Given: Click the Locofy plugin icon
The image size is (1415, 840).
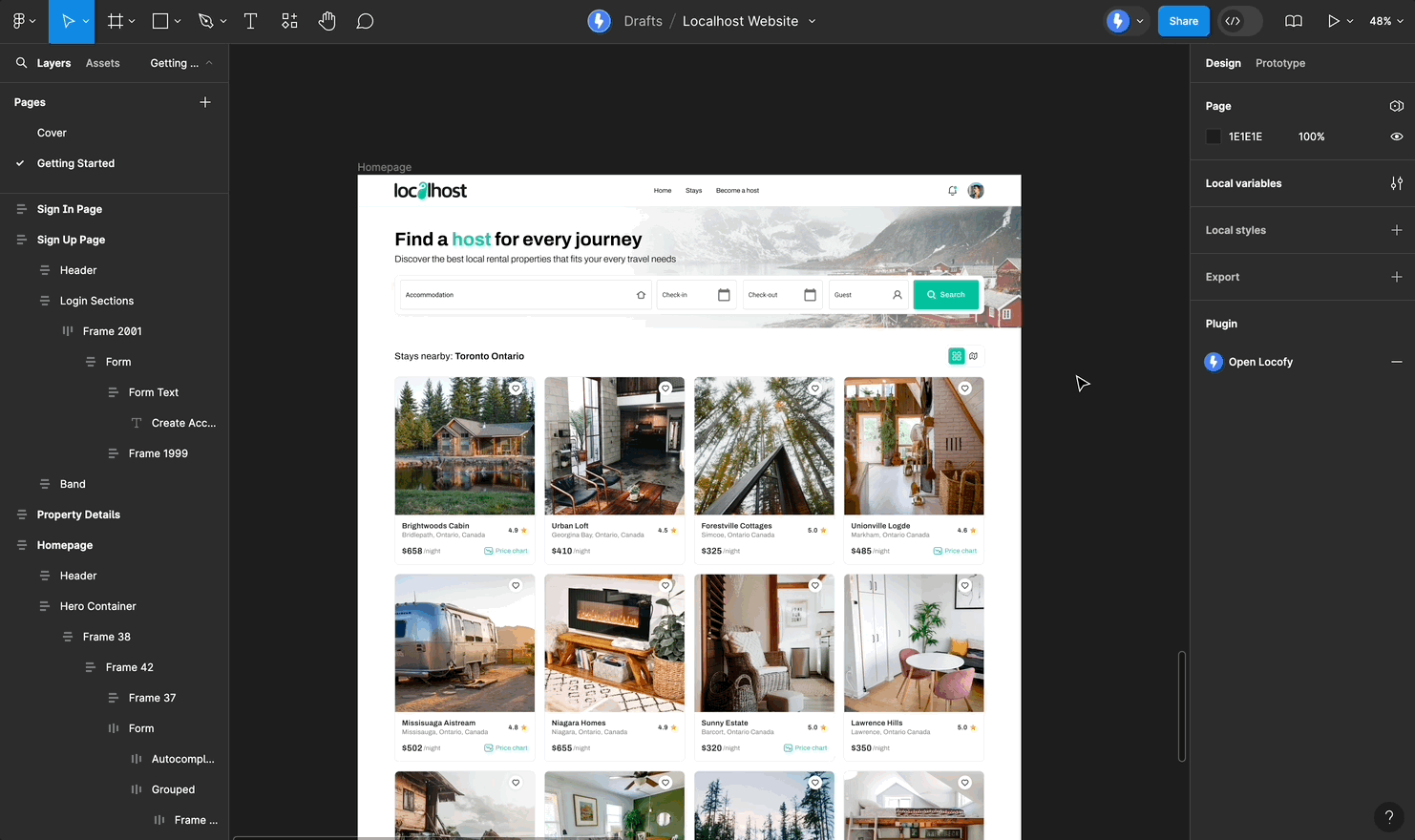Looking at the screenshot, I should (1214, 362).
